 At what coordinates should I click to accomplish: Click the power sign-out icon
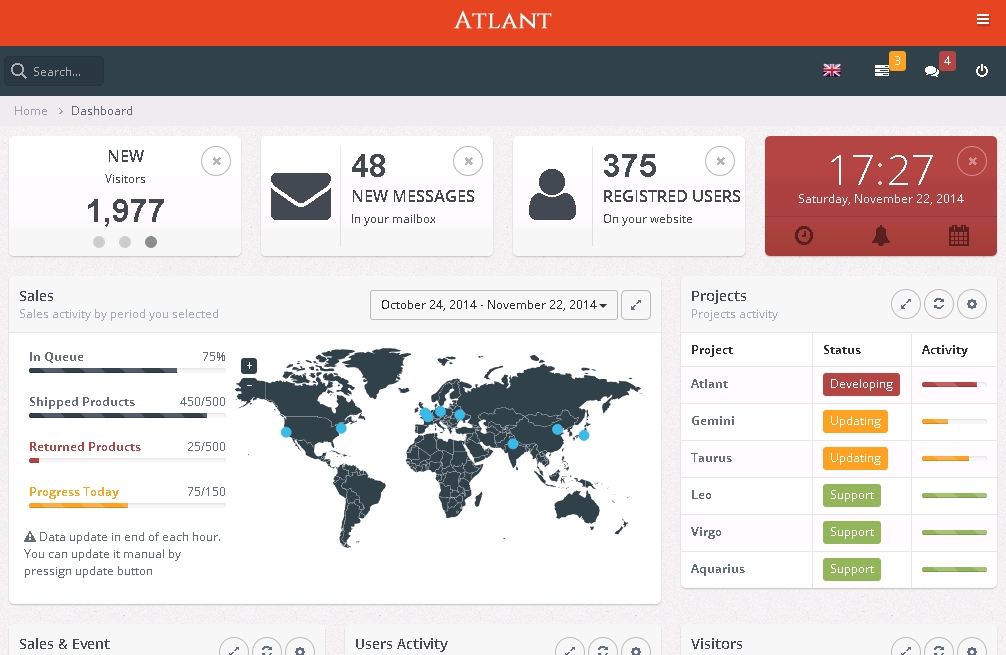pyautogui.click(x=982, y=71)
